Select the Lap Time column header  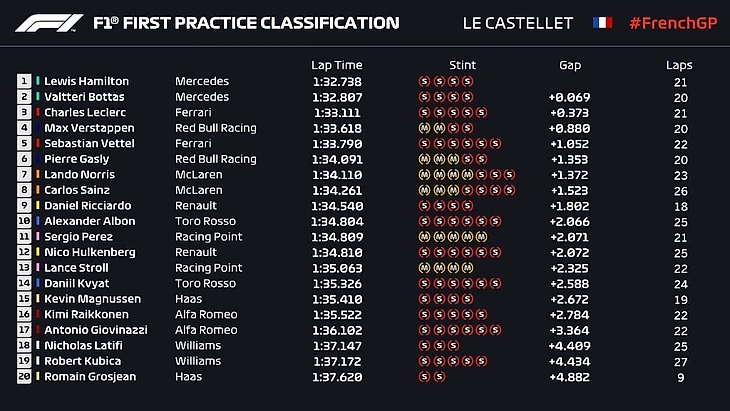(x=335, y=65)
